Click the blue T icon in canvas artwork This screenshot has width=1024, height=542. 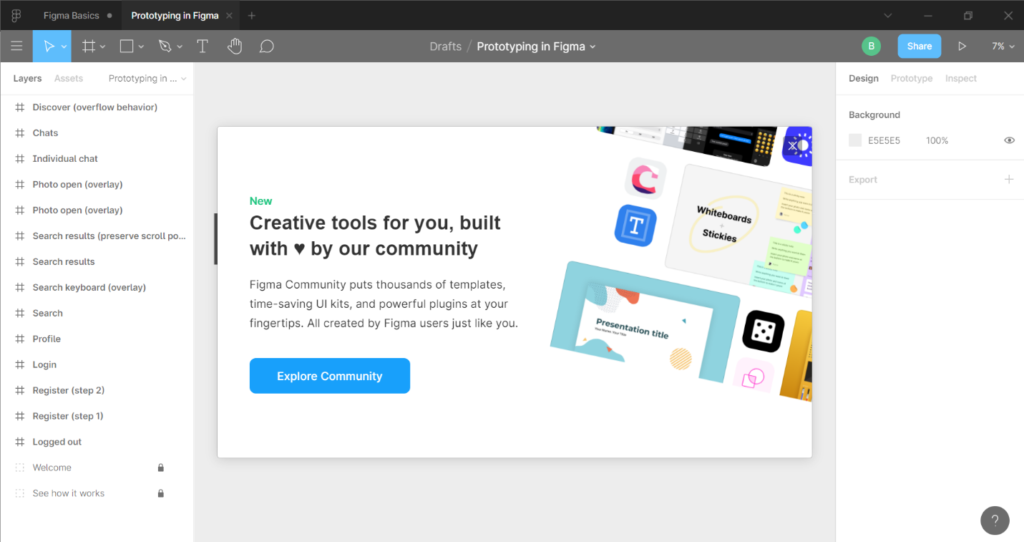635,226
